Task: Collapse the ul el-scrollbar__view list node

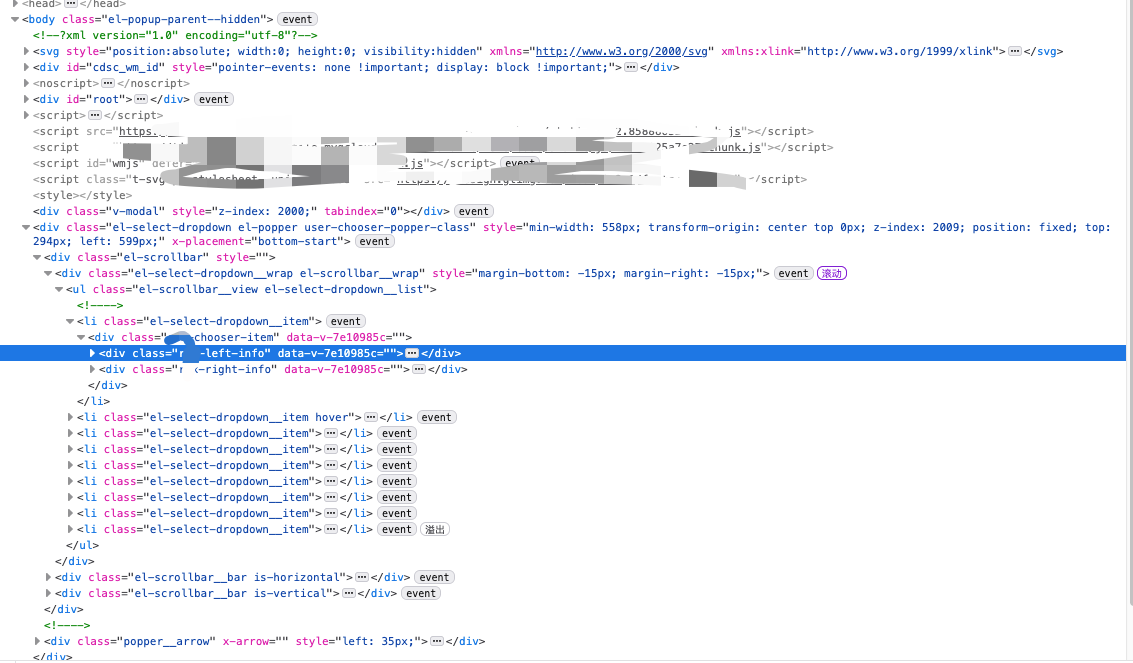Action: 59,289
